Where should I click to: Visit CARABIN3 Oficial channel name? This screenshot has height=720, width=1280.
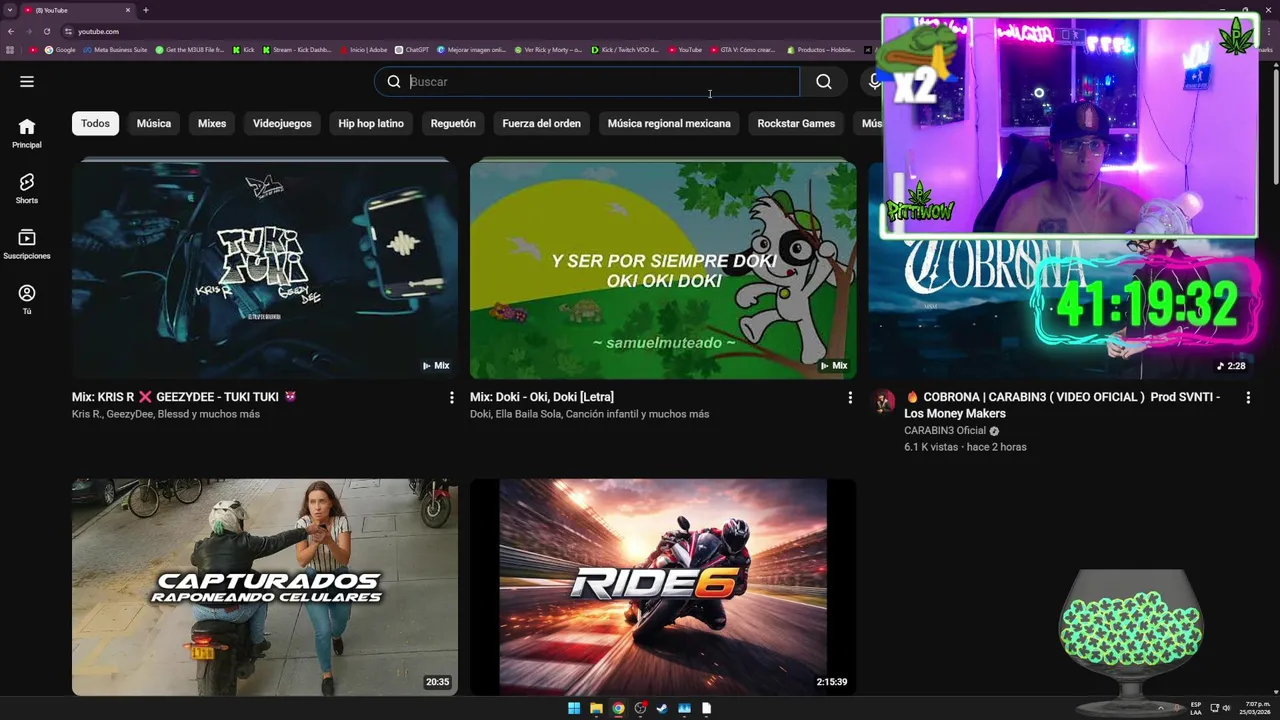point(945,431)
